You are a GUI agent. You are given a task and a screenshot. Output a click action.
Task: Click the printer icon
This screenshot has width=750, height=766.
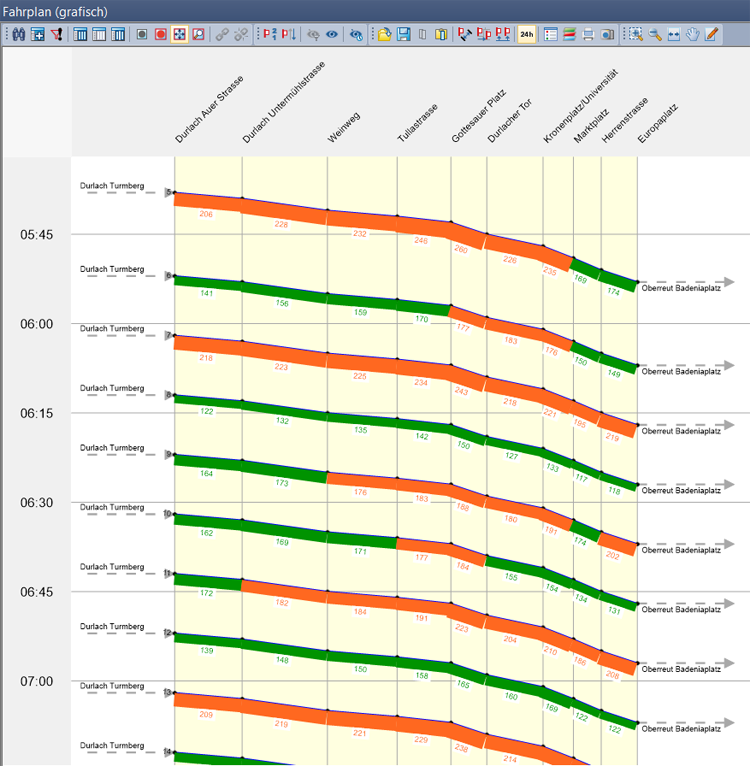coord(588,34)
